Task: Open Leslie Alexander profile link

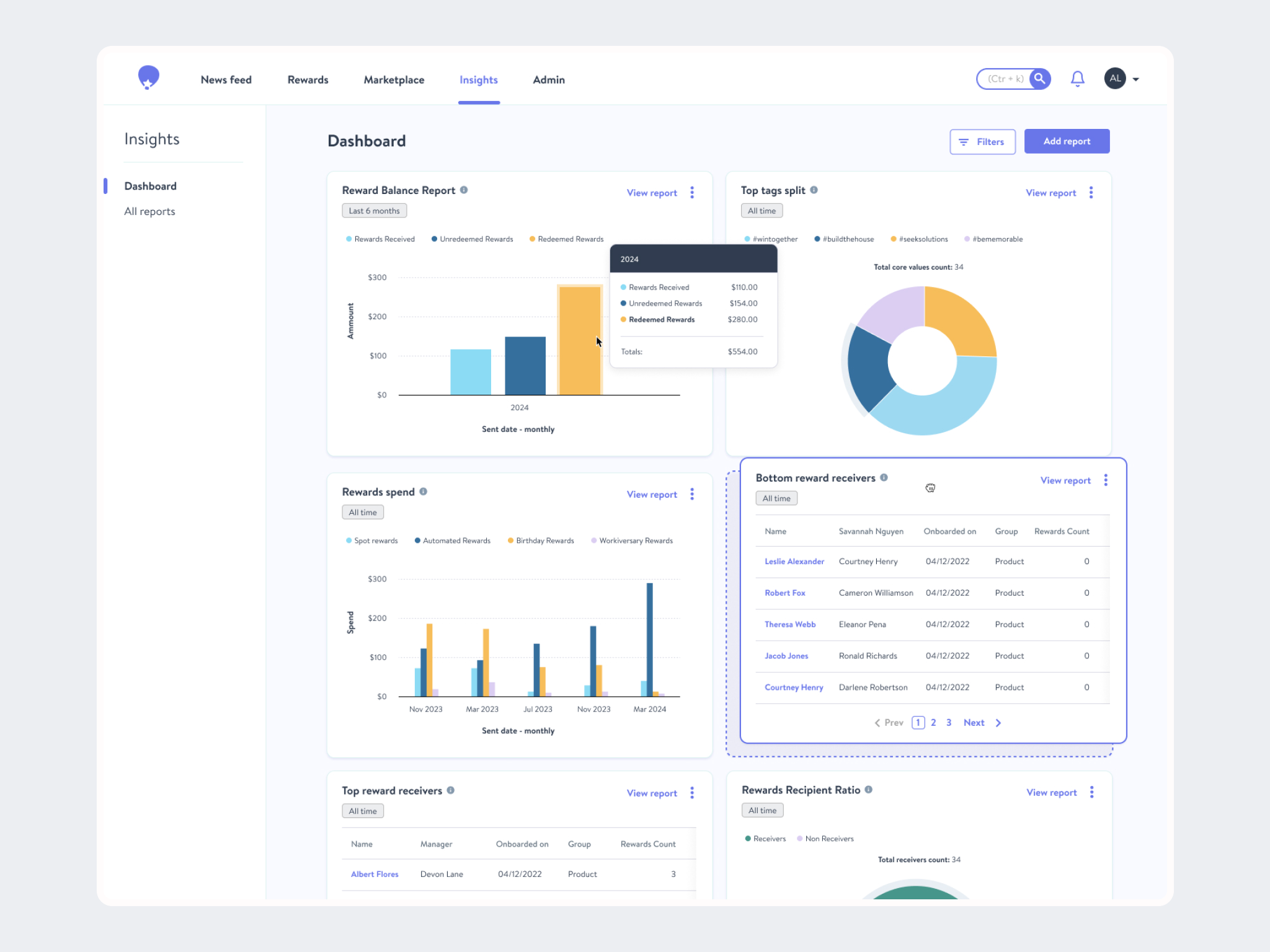Action: coord(794,562)
